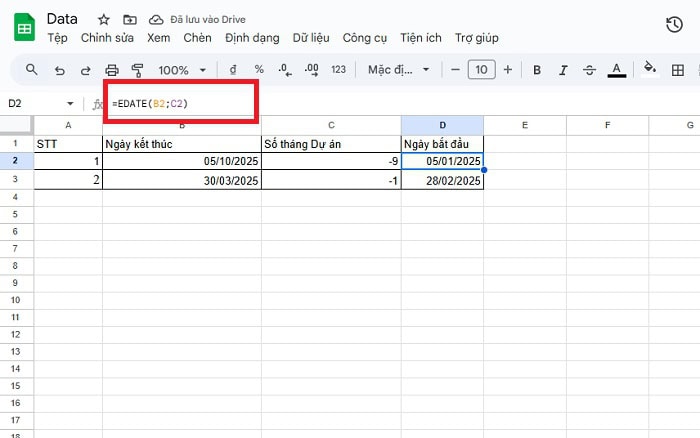Toggle italic formatting

point(563,70)
